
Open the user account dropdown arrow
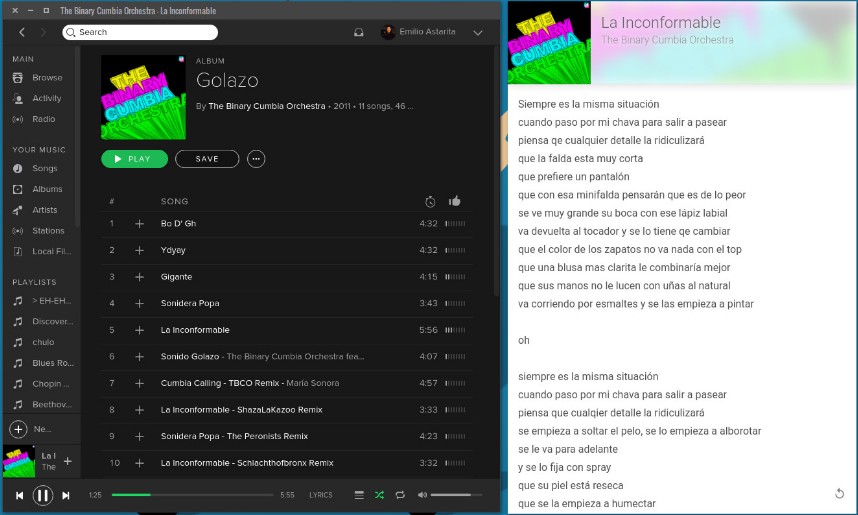[x=477, y=32]
